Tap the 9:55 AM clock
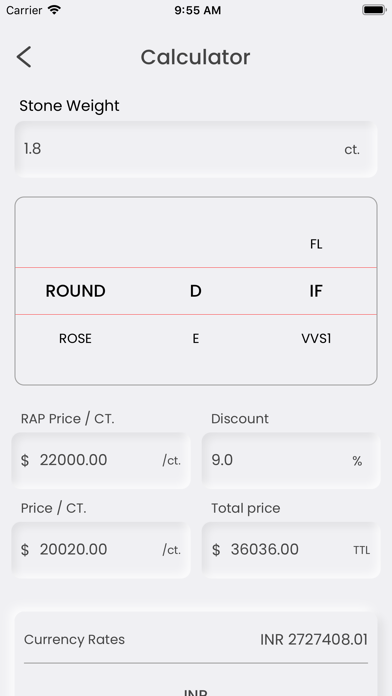Viewport: 392px width, 696px height. point(198,10)
